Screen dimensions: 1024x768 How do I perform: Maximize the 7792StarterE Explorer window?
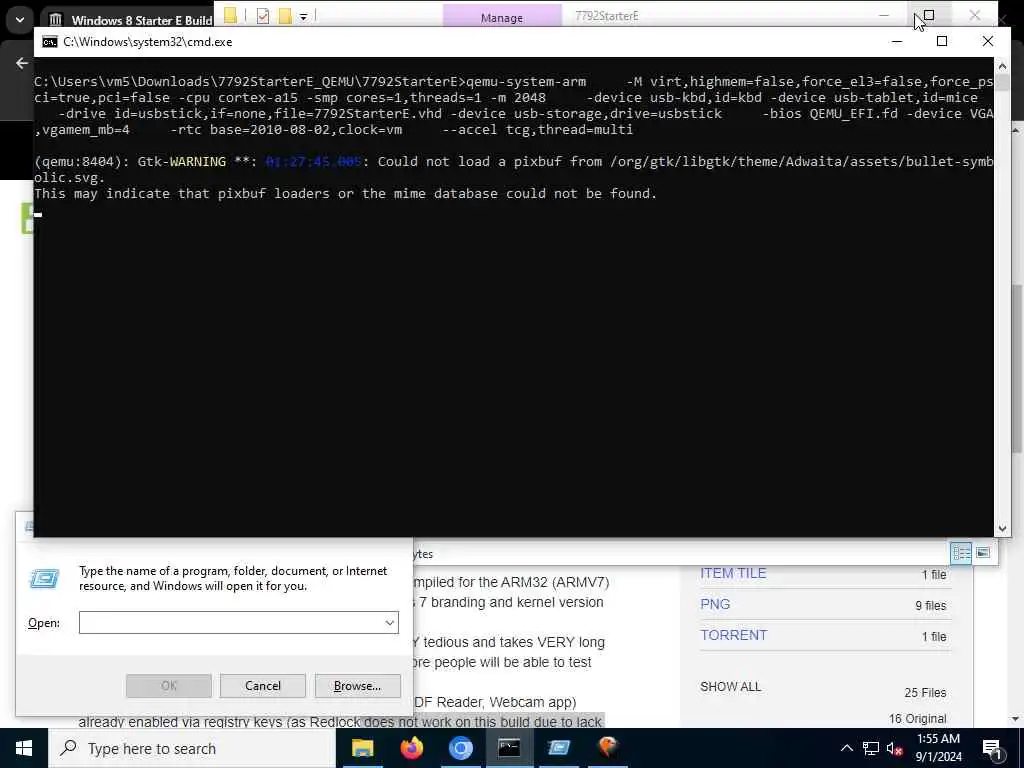pos(929,15)
